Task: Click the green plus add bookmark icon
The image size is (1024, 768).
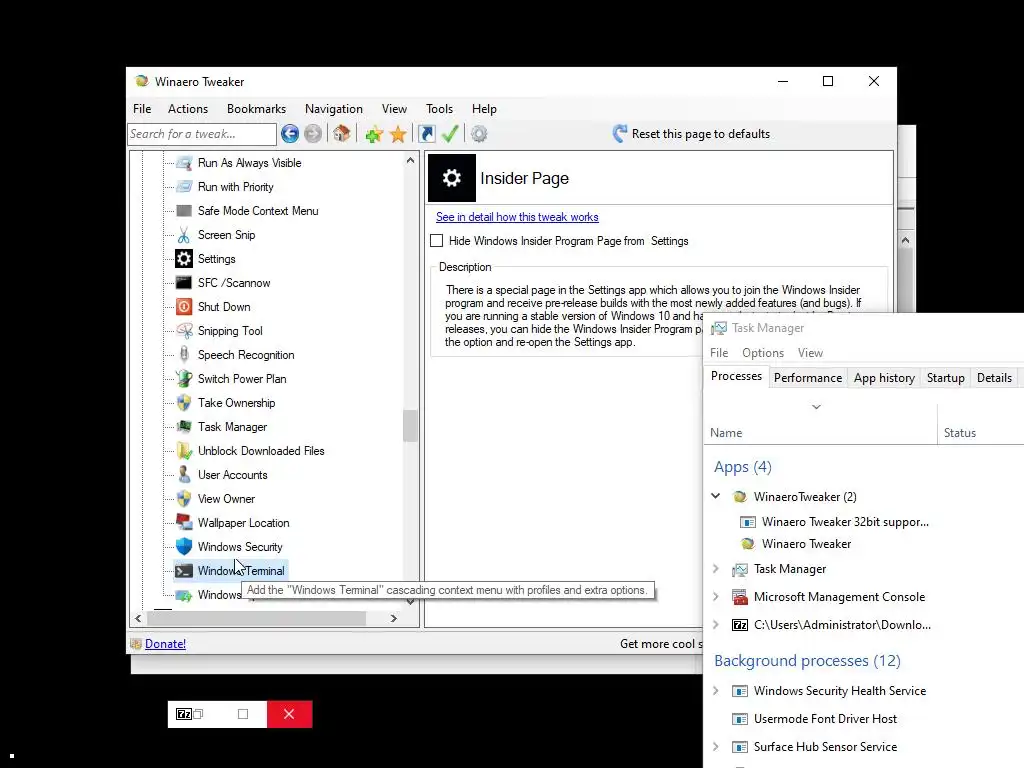Action: [x=374, y=135]
